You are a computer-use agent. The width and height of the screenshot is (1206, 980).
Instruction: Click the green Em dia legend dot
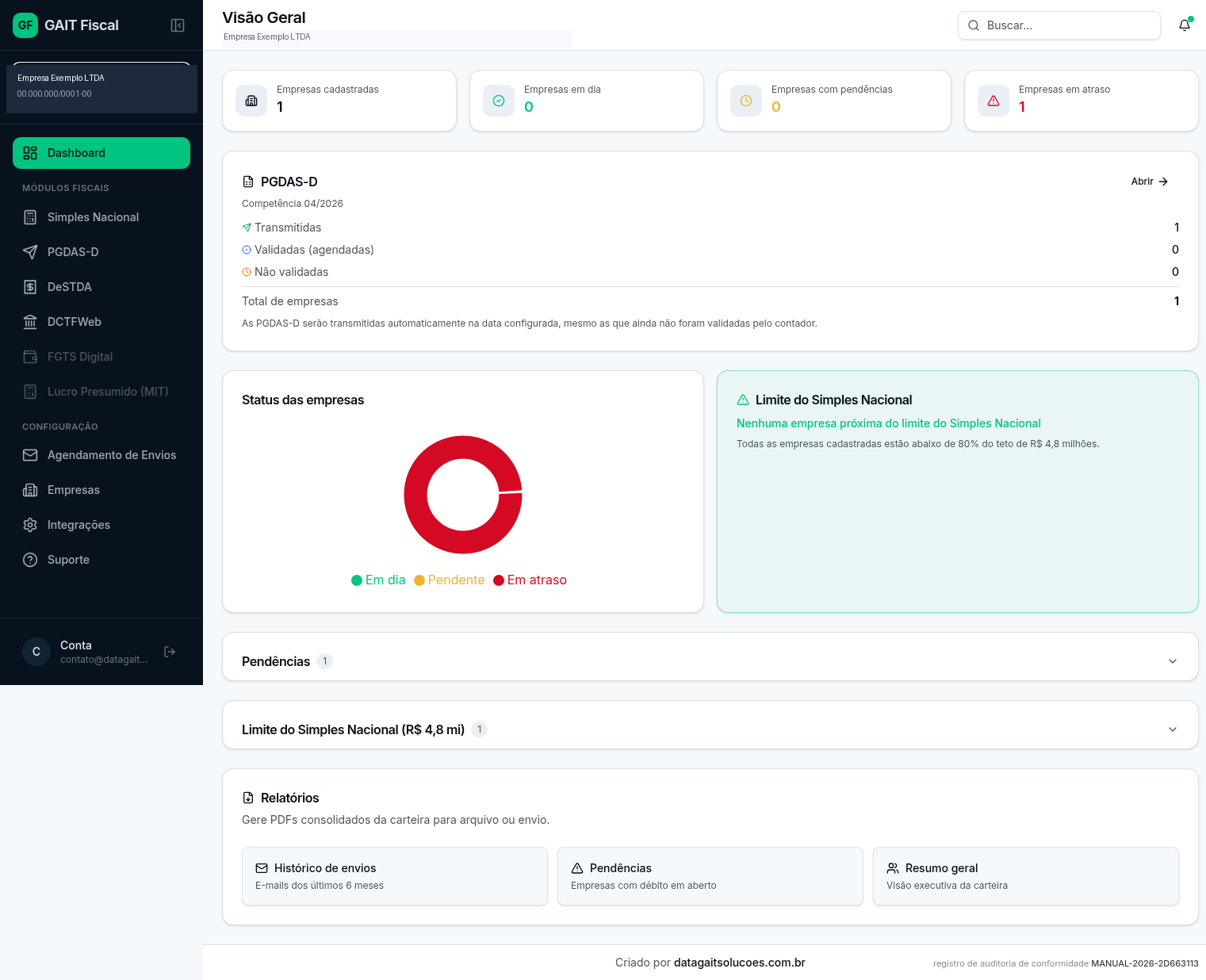pos(357,580)
